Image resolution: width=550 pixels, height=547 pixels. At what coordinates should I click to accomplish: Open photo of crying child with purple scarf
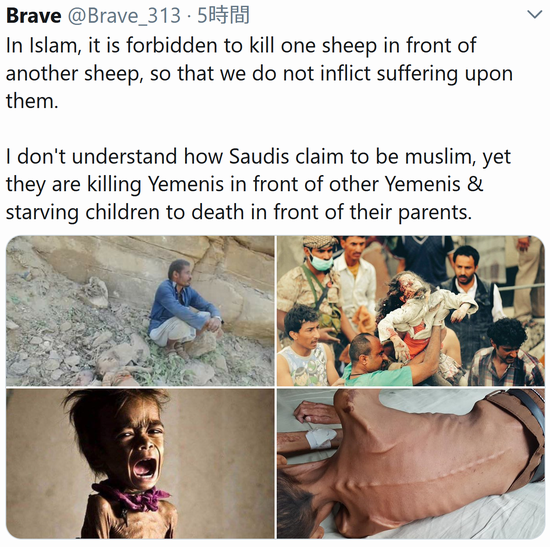click(140, 463)
